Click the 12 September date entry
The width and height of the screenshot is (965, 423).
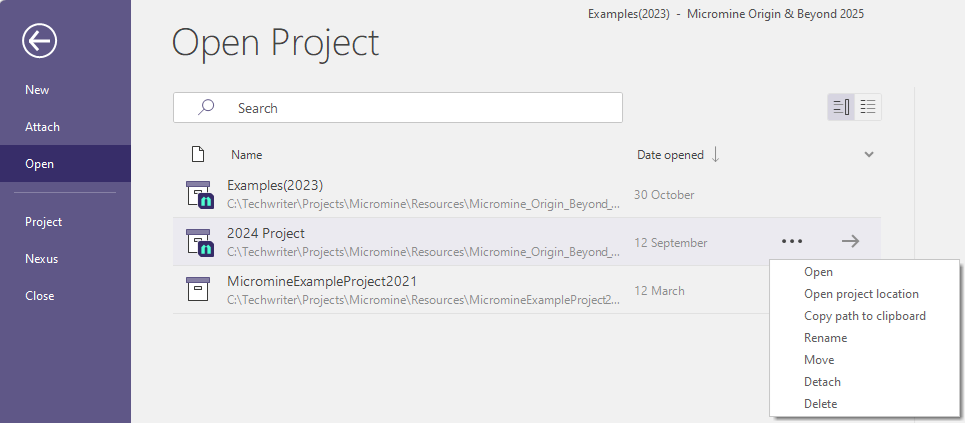(671, 243)
